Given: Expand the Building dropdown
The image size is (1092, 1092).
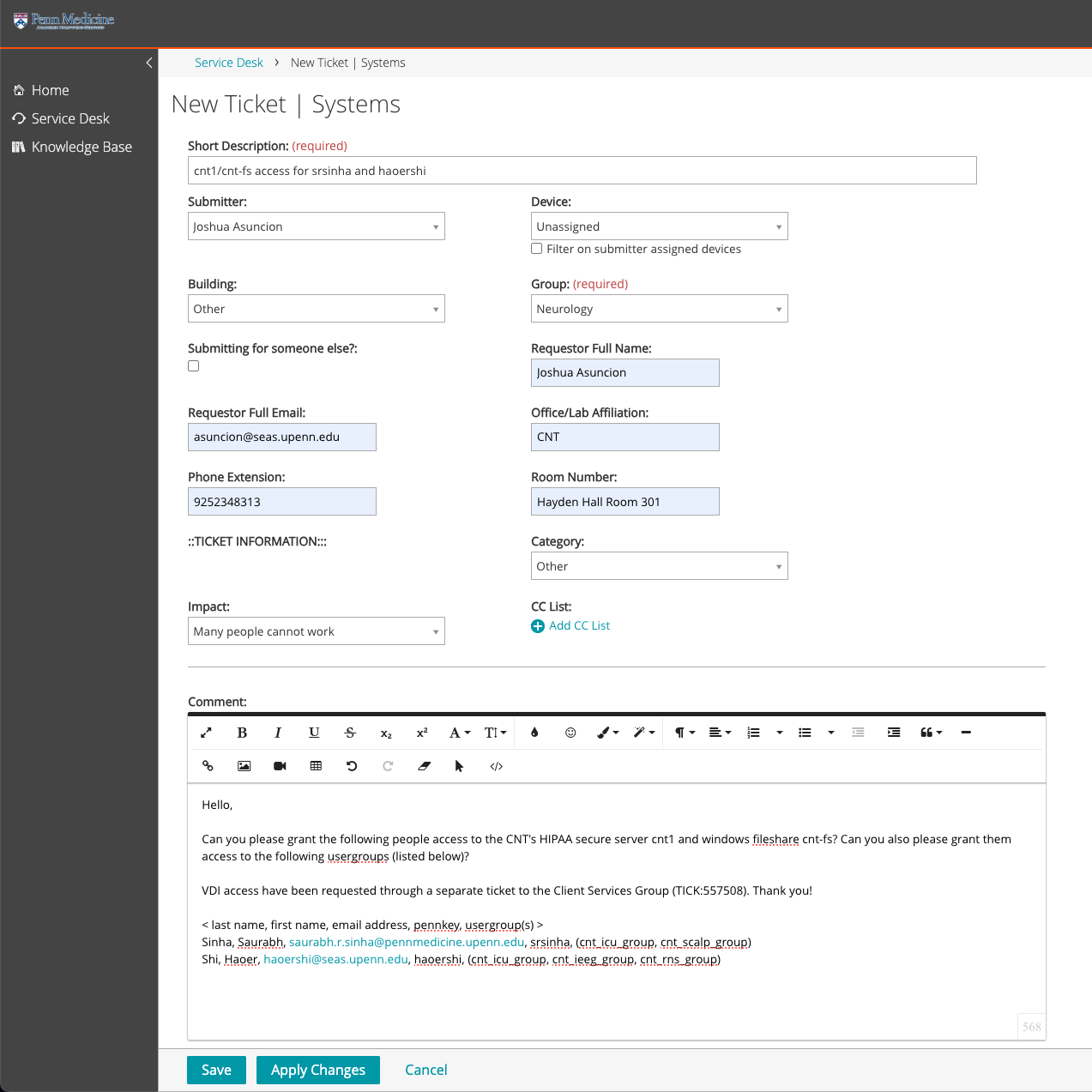Looking at the screenshot, I should [x=317, y=309].
